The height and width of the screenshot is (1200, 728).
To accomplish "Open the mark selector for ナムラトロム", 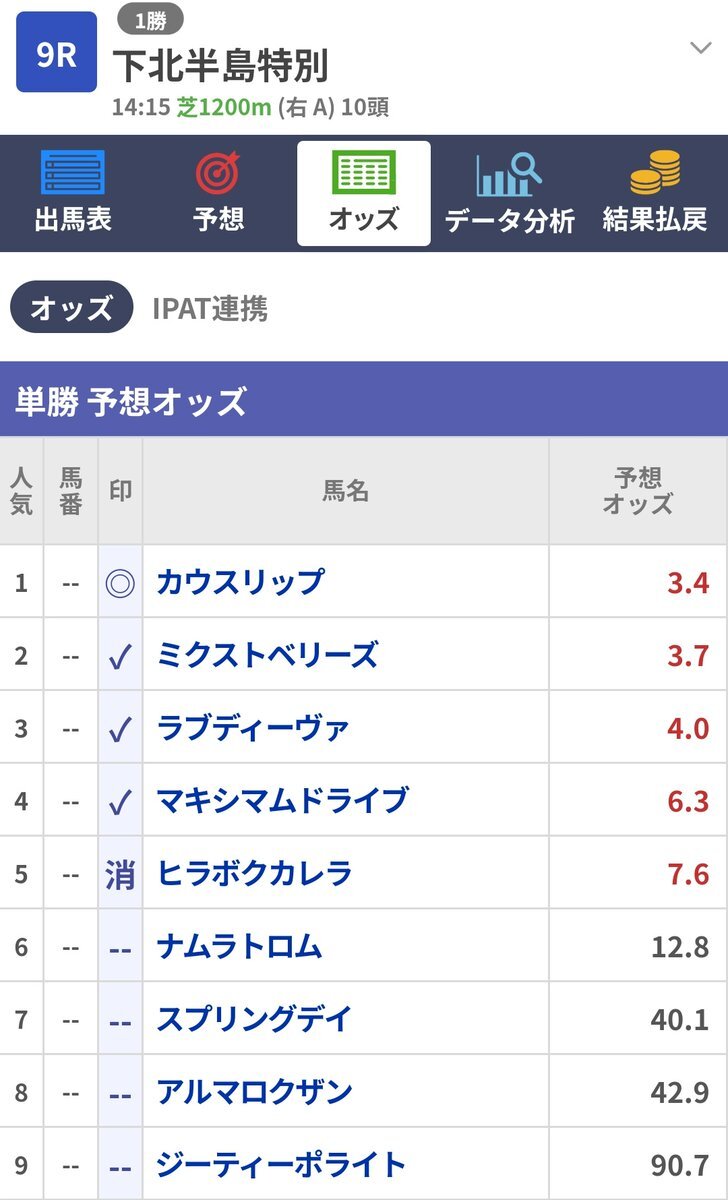I will pos(120,947).
